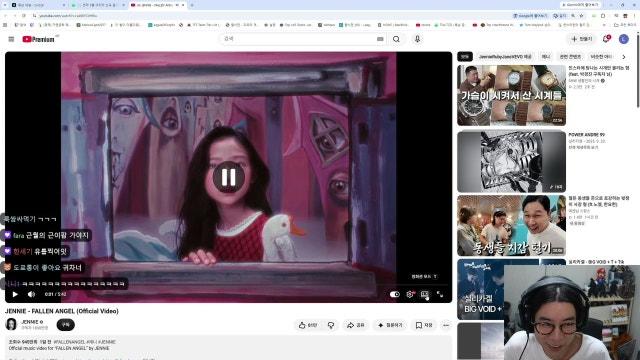640x360 pixels.
Task: Select the Jennie filter chip
Action: (546, 57)
